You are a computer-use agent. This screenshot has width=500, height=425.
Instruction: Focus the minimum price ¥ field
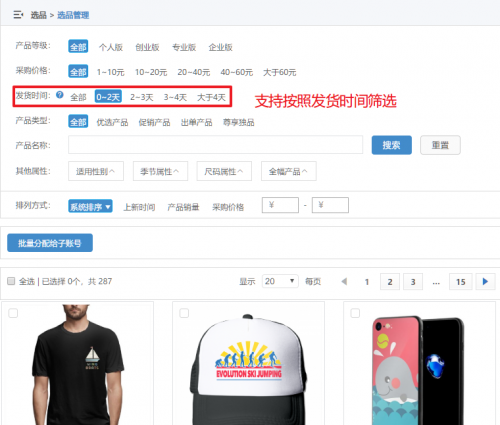pyautogui.click(x=280, y=205)
